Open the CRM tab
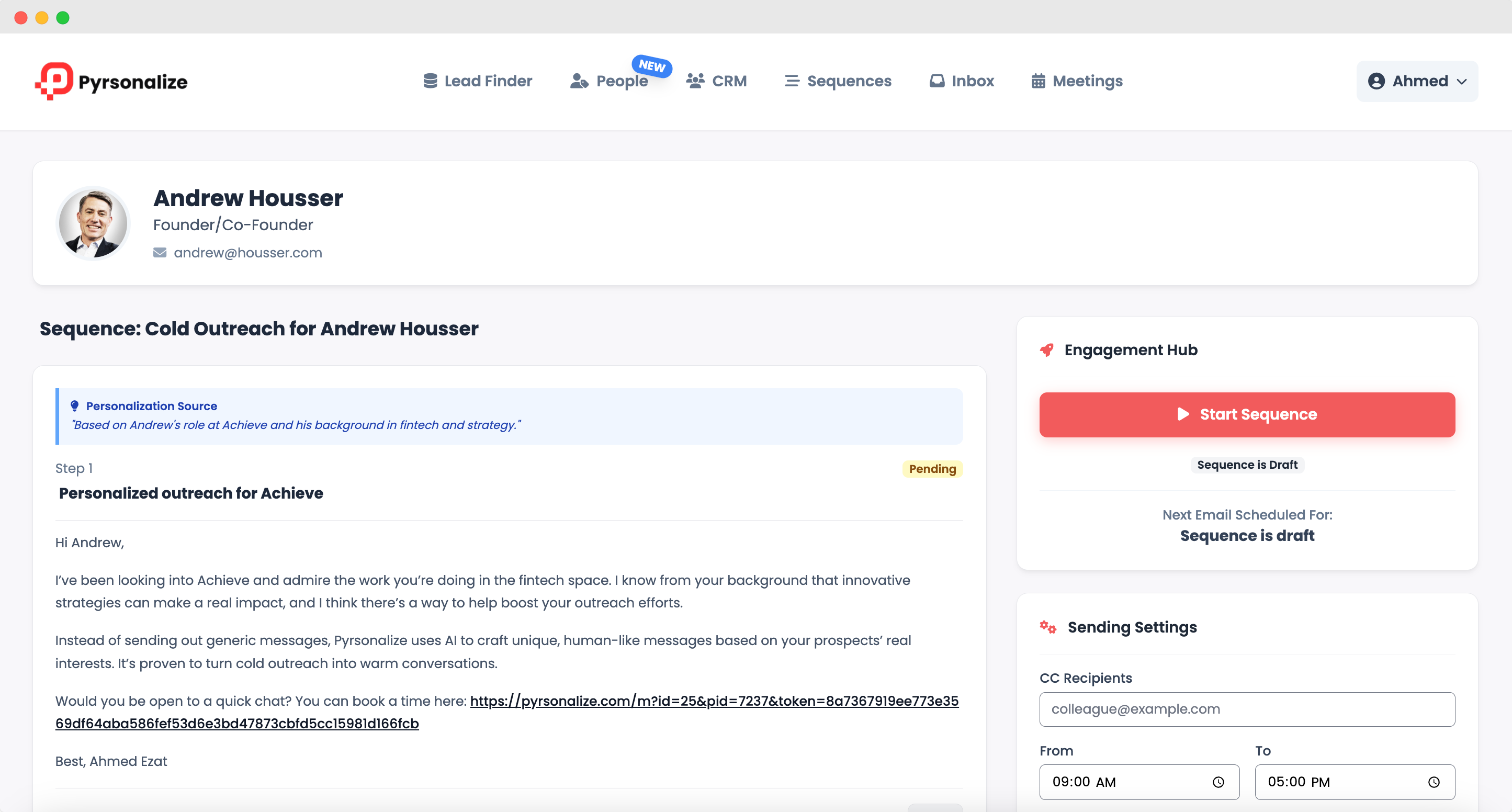This screenshot has width=1512, height=812. [x=717, y=81]
